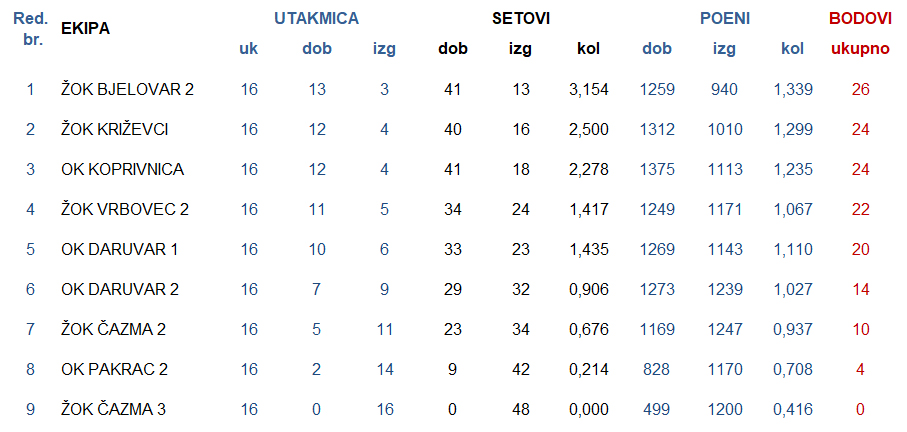
Task: Select the total points value 26
Action: tap(860, 89)
